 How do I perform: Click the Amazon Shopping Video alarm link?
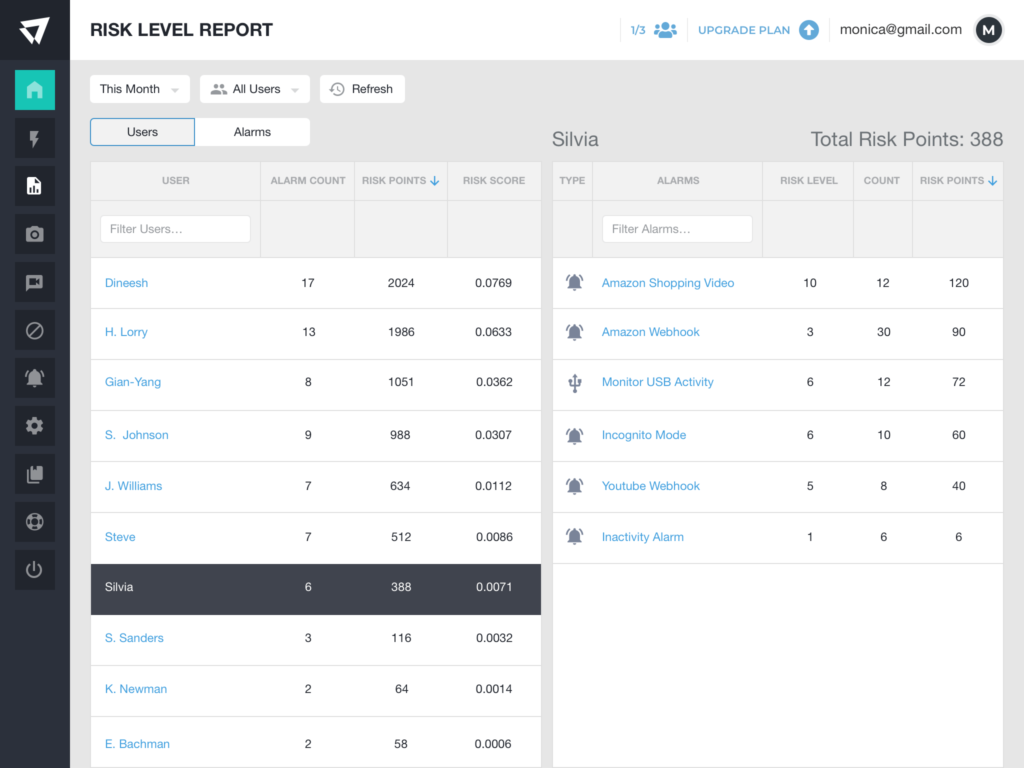(x=667, y=283)
